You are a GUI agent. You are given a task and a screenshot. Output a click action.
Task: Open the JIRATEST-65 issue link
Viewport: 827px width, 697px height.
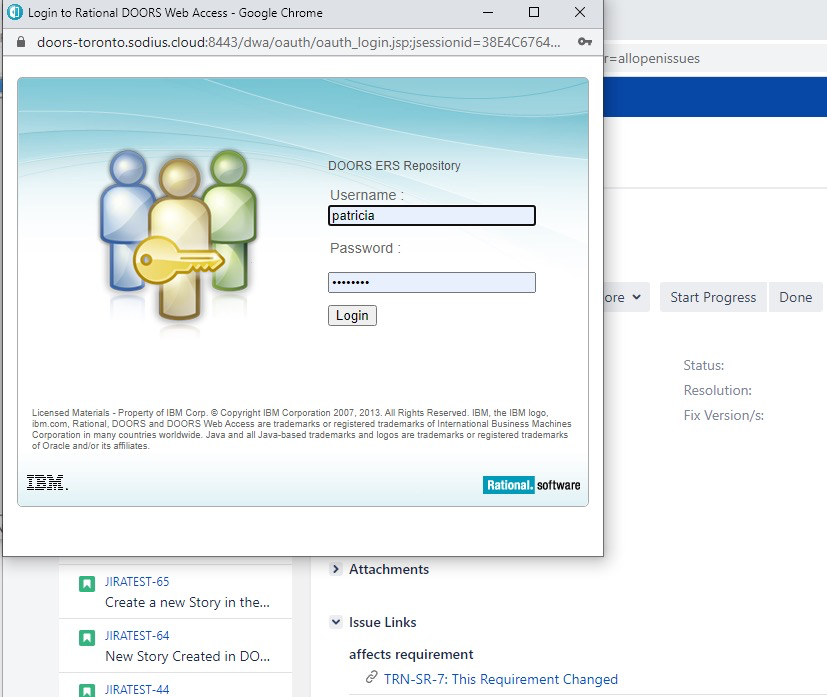click(x=137, y=582)
